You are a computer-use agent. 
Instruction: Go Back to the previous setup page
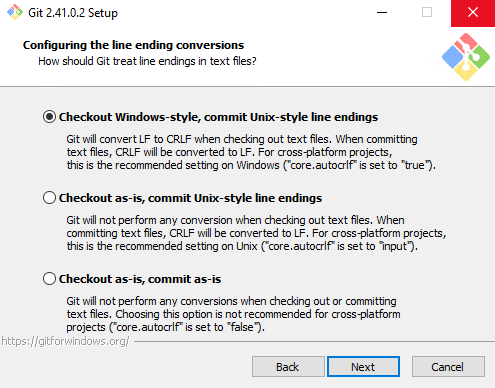click(288, 367)
